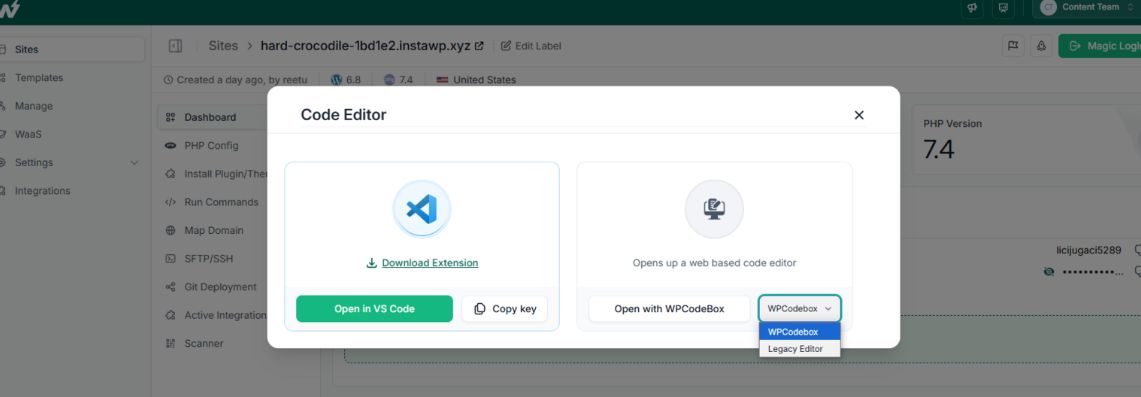Viewport: 1141px width, 397px height.
Task: Click Git Deployment branch icon
Action: click(170, 287)
